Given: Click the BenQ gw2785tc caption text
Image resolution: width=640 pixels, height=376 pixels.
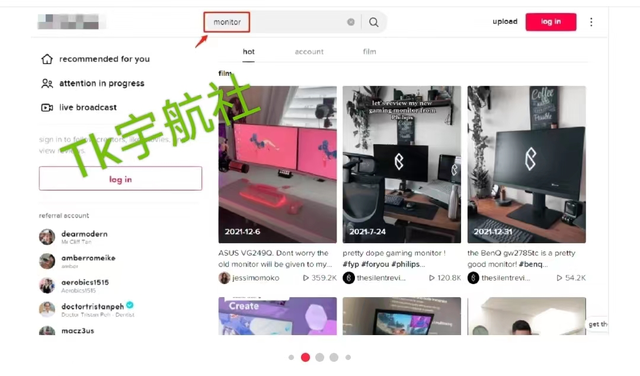Looking at the screenshot, I should [x=521, y=258].
